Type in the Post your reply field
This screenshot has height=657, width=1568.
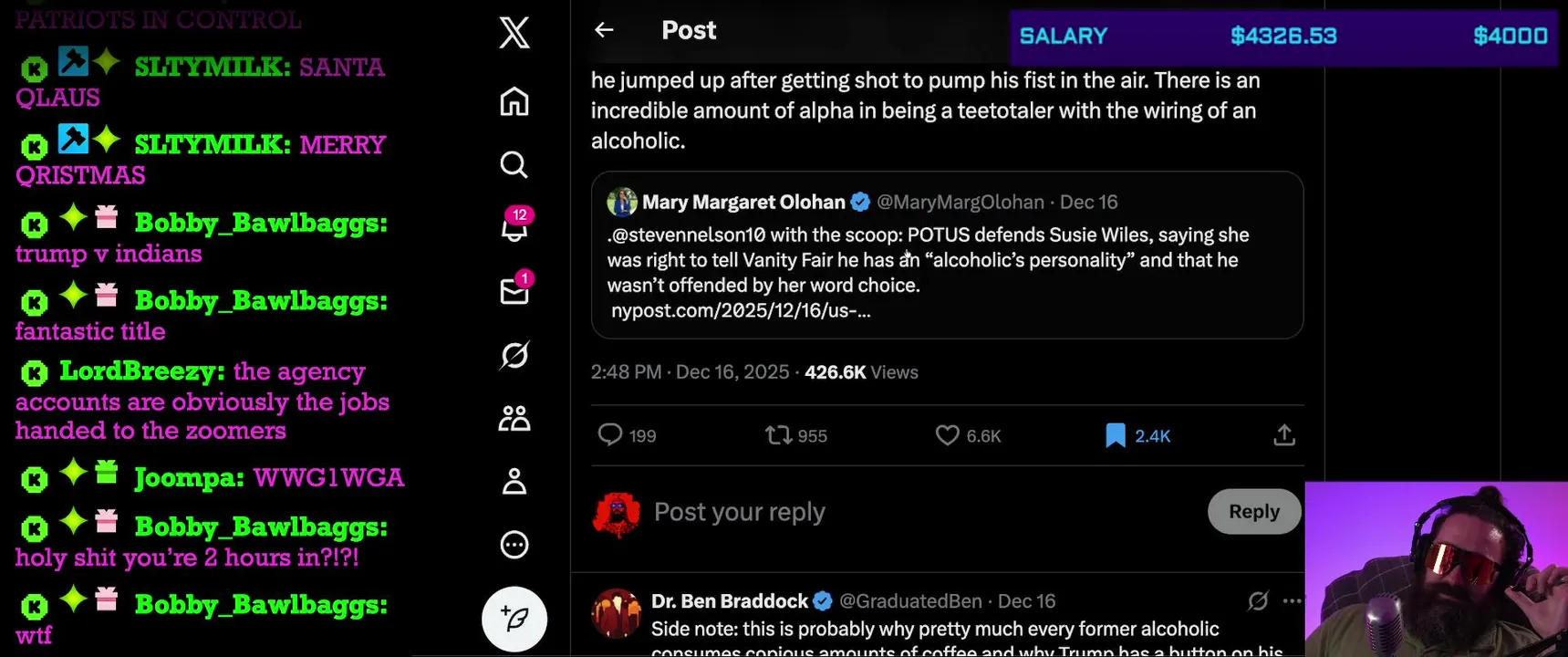[x=912, y=512]
